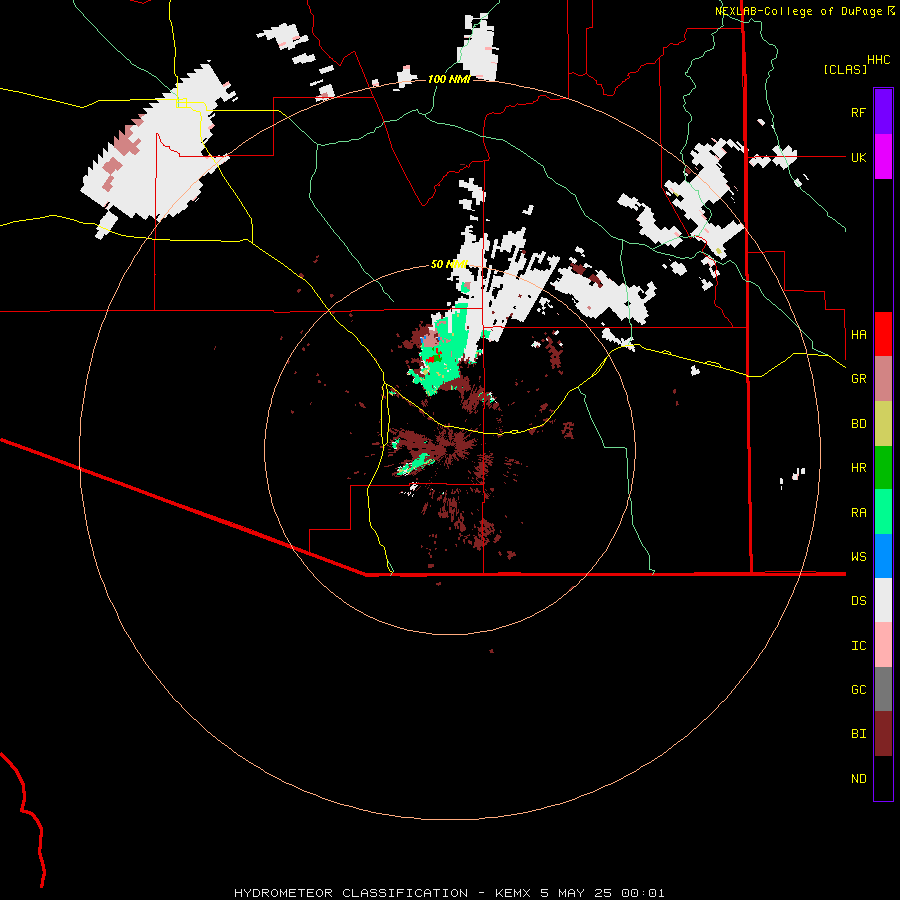
Task: Click the IC legend label
Action: pos(858,646)
